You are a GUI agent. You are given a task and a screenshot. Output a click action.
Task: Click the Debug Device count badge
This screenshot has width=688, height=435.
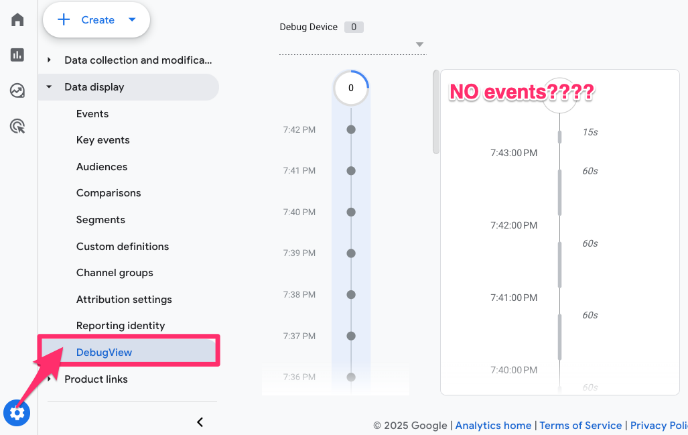[x=354, y=27]
